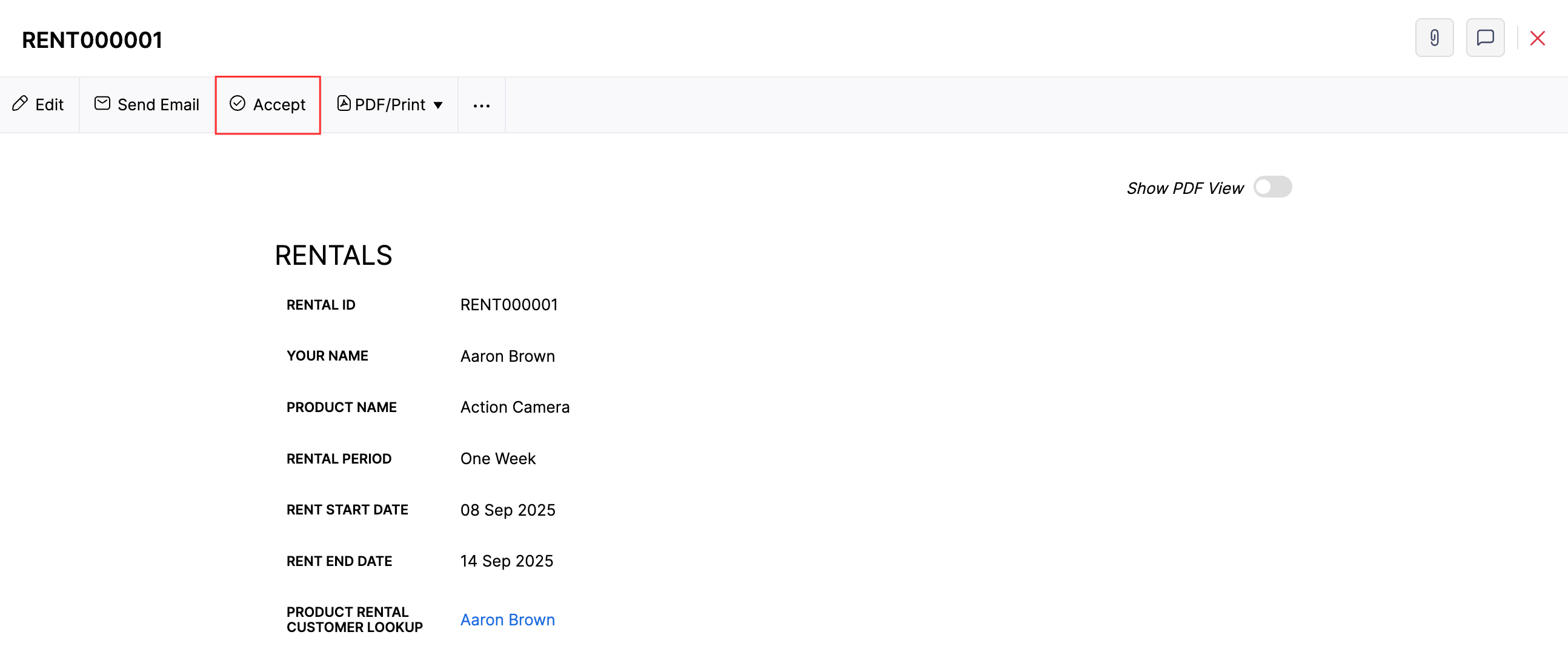Select the Rental ID value RENT000001
1568x669 pixels.
(x=509, y=304)
